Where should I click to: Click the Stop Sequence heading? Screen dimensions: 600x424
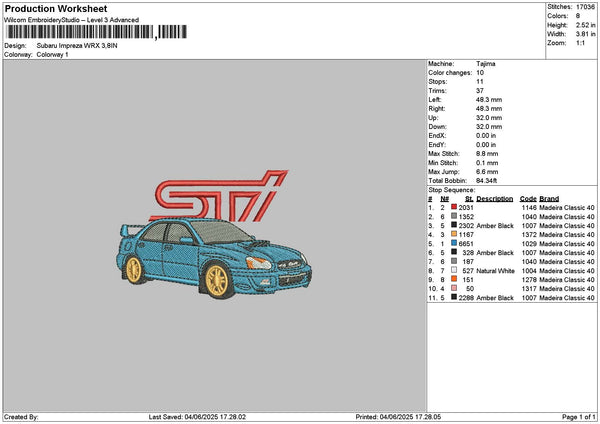pos(452,190)
